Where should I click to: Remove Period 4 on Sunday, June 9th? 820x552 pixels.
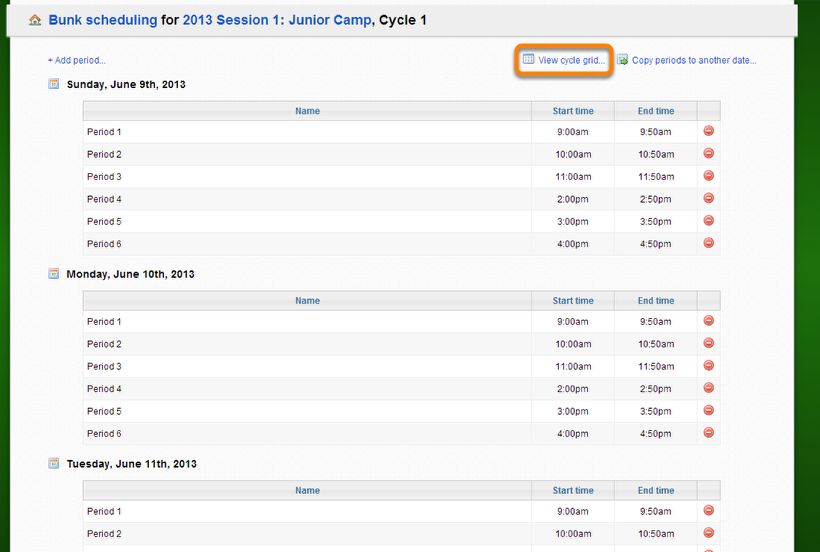coord(708,199)
